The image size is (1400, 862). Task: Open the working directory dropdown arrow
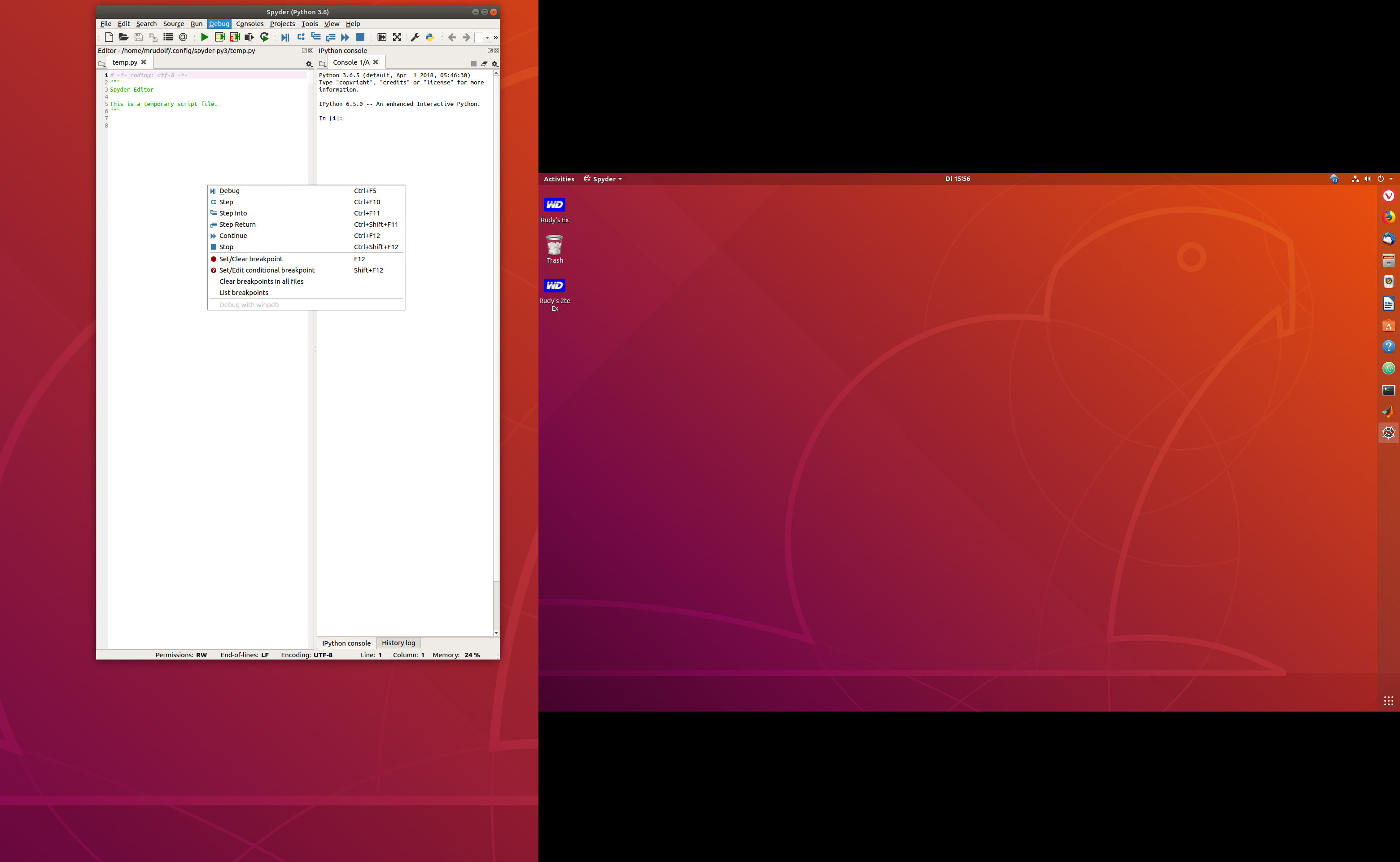click(487, 37)
